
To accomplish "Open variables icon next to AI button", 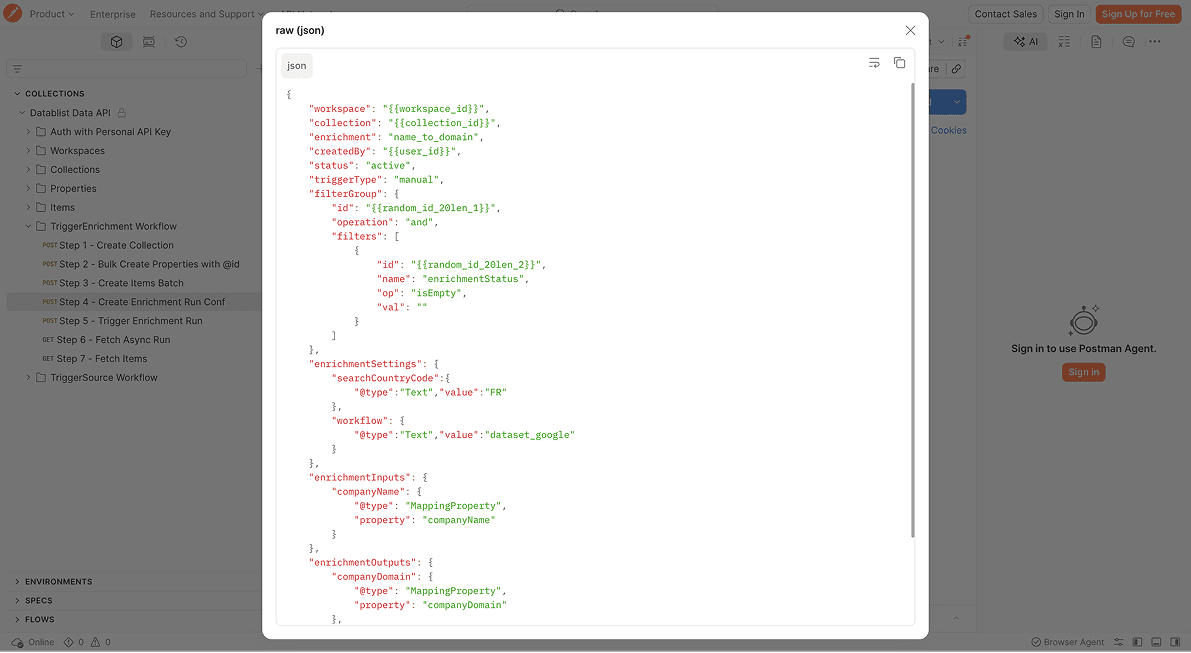I will 1064,42.
